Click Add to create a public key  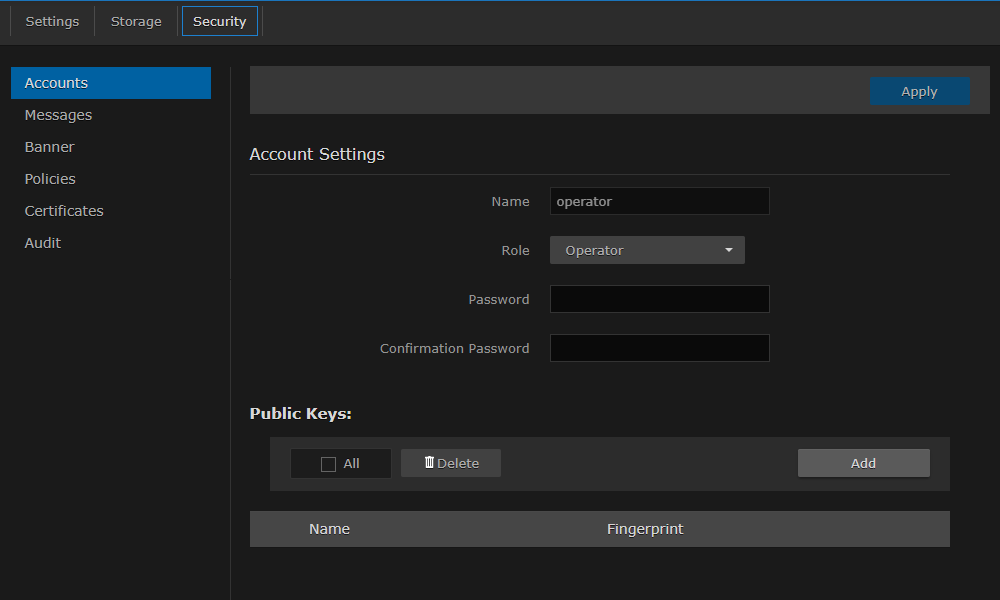tap(863, 463)
